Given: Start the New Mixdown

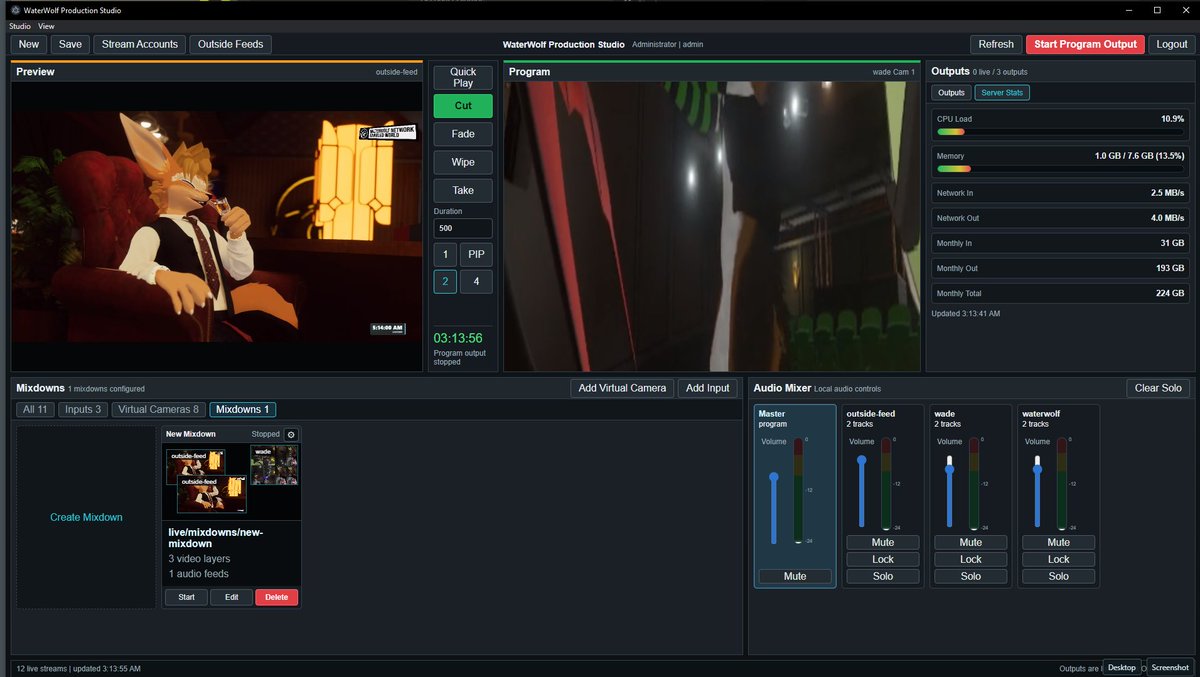Looking at the screenshot, I should click(x=186, y=597).
